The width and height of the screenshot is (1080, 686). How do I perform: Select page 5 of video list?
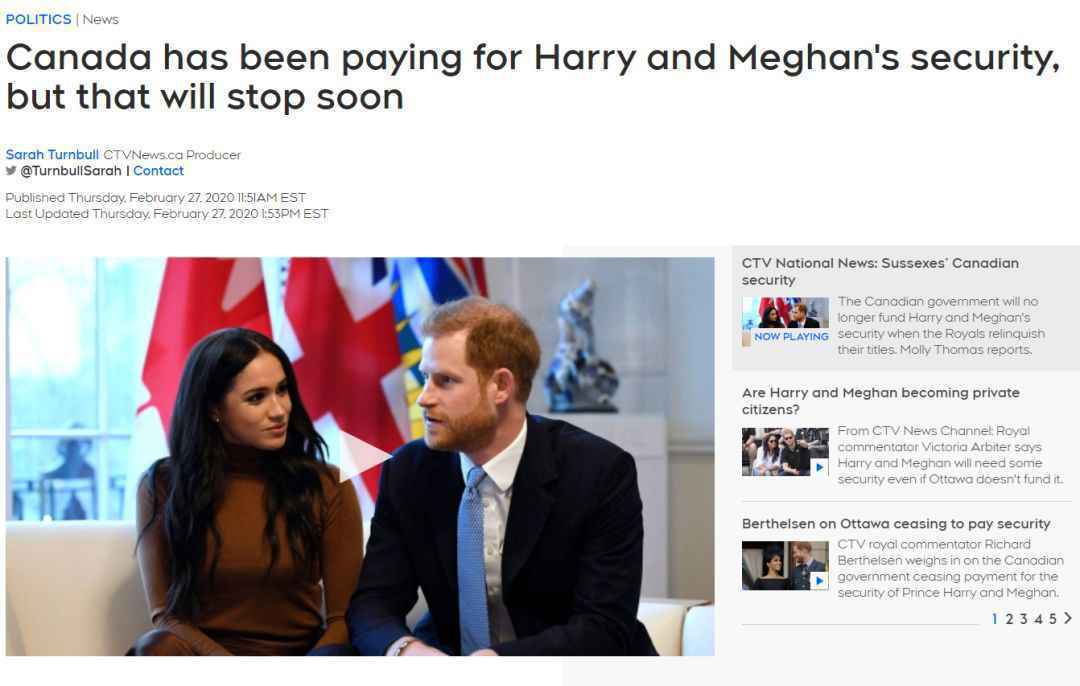pos(1052,619)
